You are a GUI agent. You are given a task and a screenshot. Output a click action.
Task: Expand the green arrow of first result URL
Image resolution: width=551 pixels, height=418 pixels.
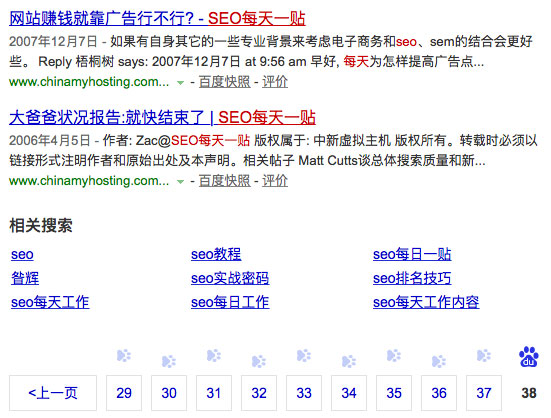[180, 83]
